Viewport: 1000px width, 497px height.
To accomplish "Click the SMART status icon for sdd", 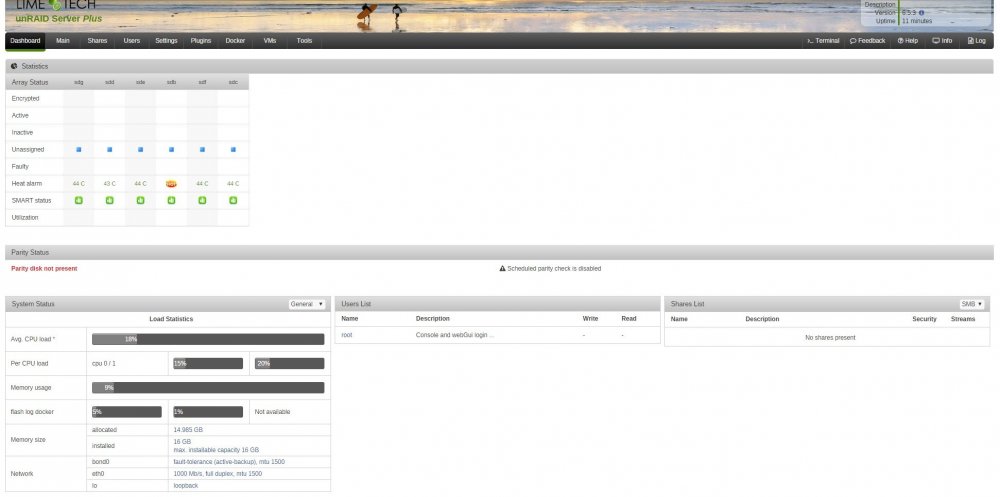I will (x=110, y=200).
